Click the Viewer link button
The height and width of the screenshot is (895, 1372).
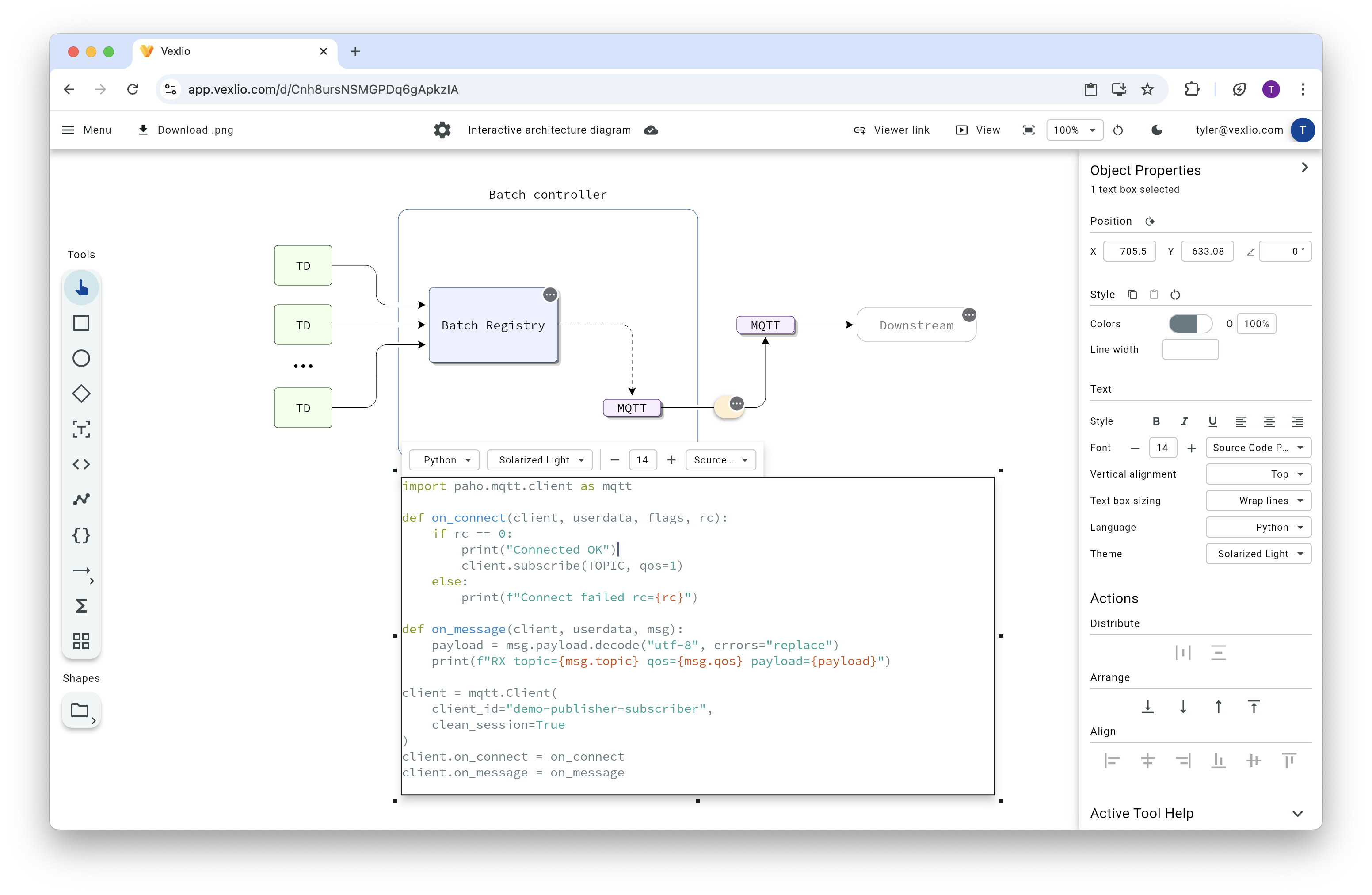point(891,130)
